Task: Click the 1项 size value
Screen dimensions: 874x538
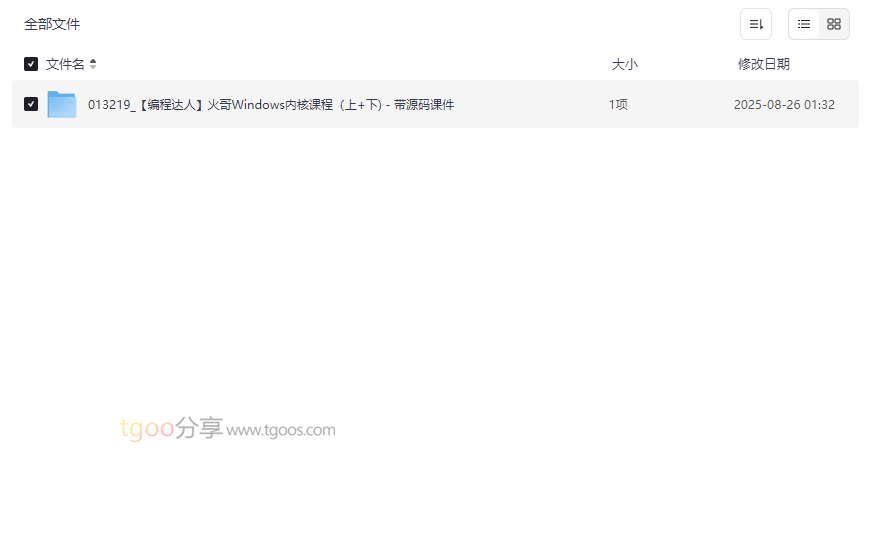Action: pyautogui.click(x=618, y=104)
